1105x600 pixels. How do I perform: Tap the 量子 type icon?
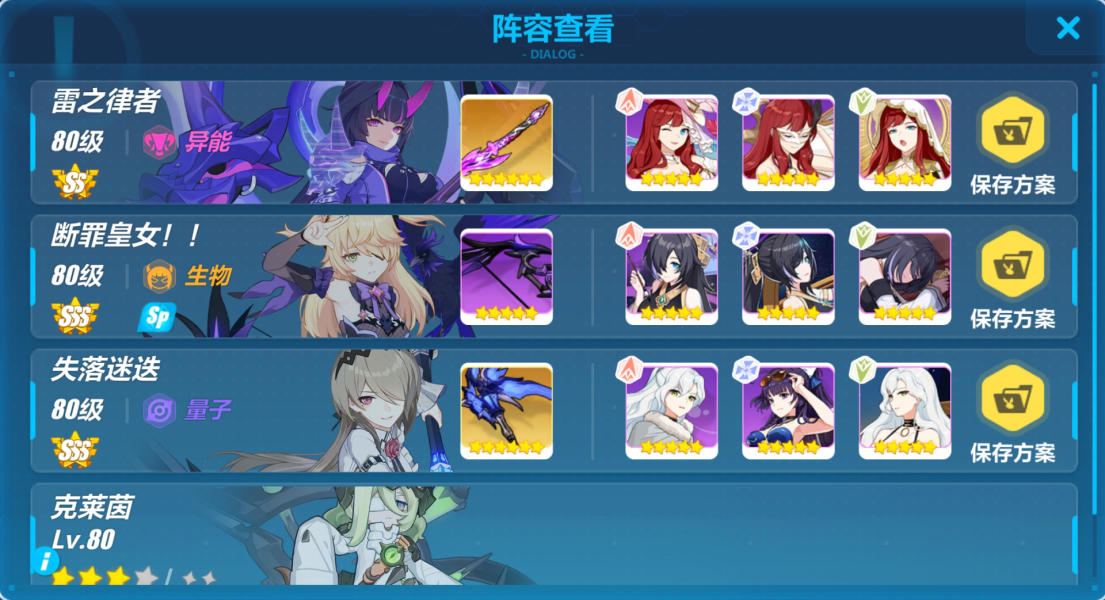159,410
